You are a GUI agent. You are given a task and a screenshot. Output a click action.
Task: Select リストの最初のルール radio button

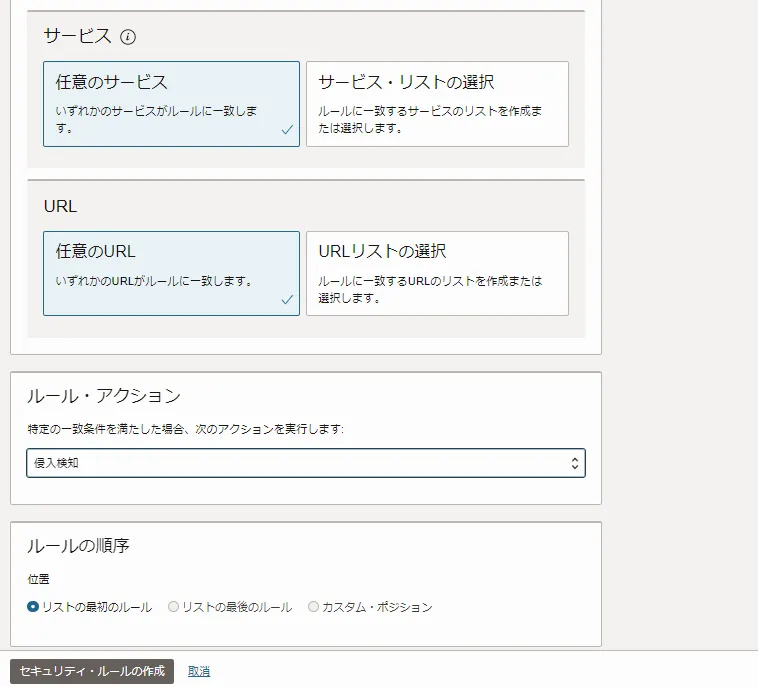tap(33, 607)
